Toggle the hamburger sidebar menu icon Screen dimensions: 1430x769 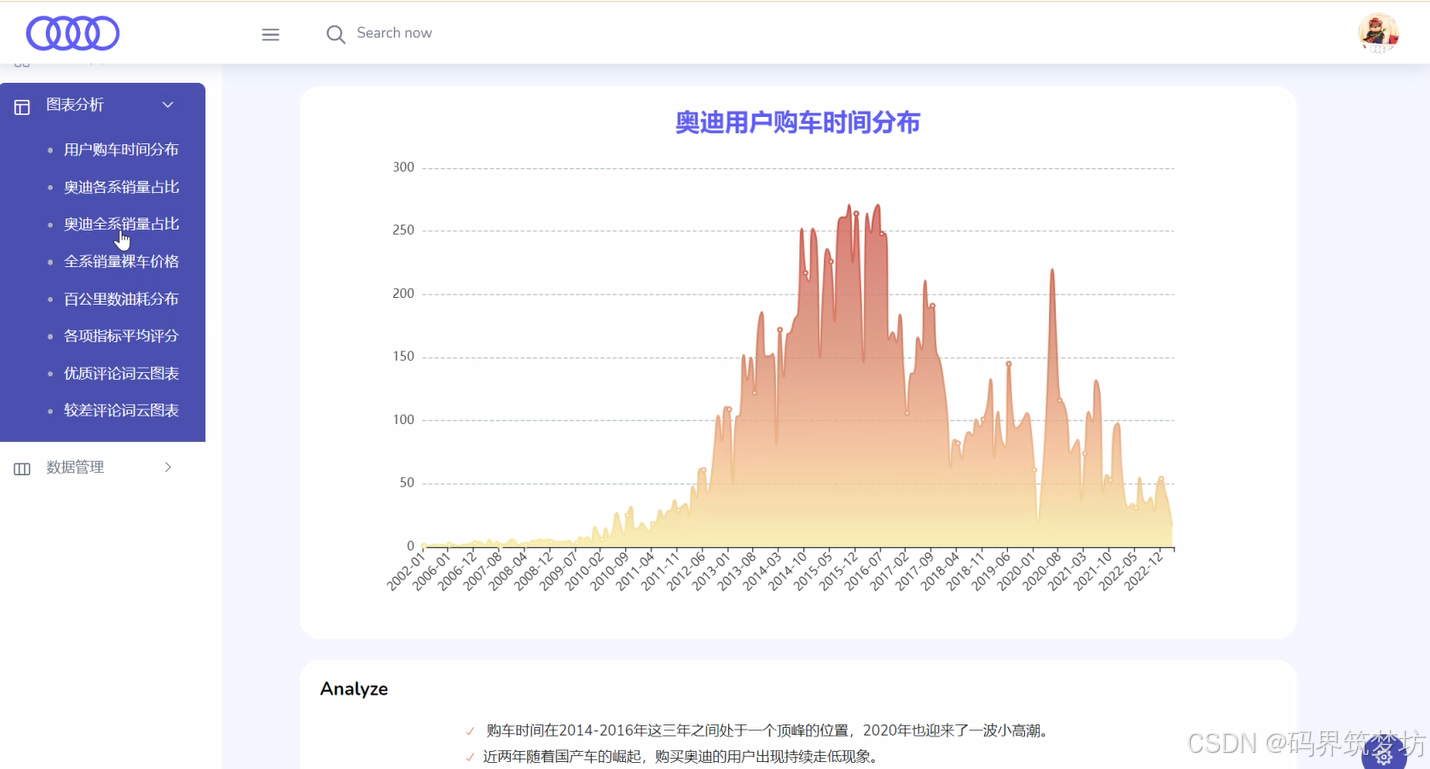click(270, 34)
